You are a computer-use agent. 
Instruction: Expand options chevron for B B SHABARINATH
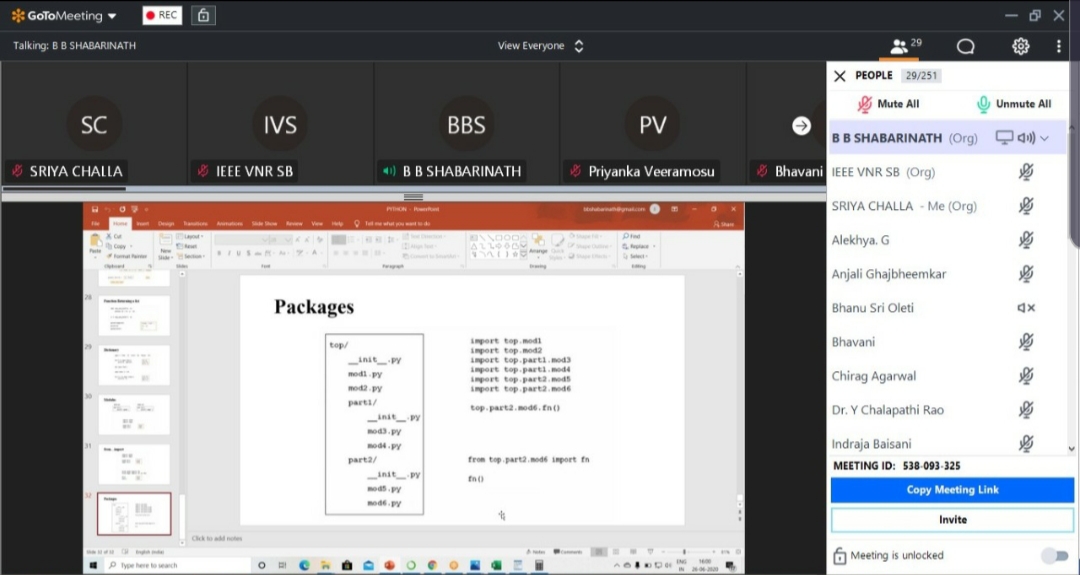point(1045,138)
